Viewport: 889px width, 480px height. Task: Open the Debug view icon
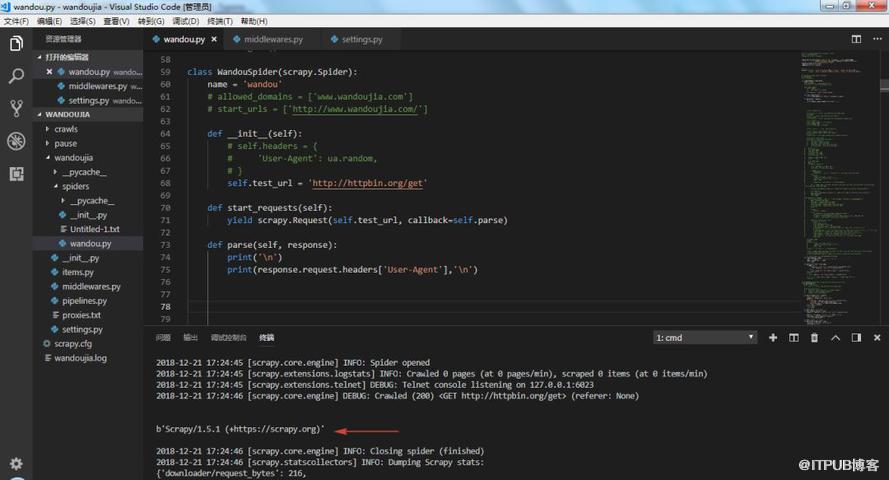[16, 141]
